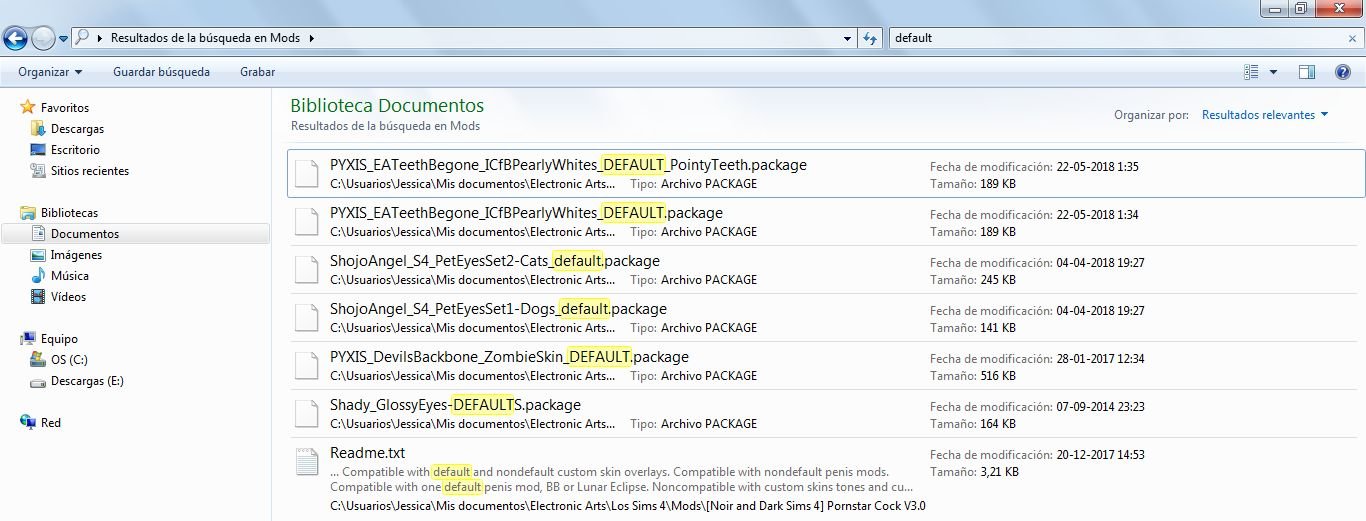The image size is (1366, 521).
Task: Select PYXIS_DevilsBackbone_ZombieSkin_DEFAULT.package
Action: pos(826,366)
